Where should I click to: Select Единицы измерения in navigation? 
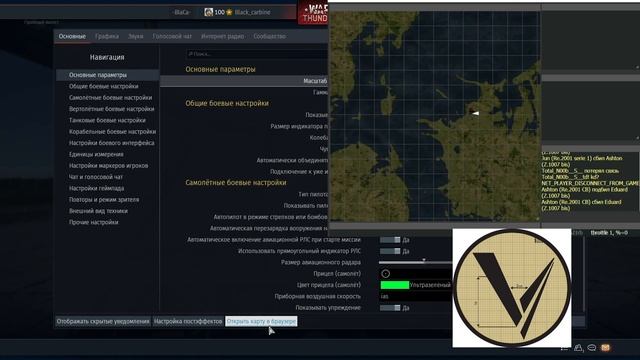tap(96, 154)
